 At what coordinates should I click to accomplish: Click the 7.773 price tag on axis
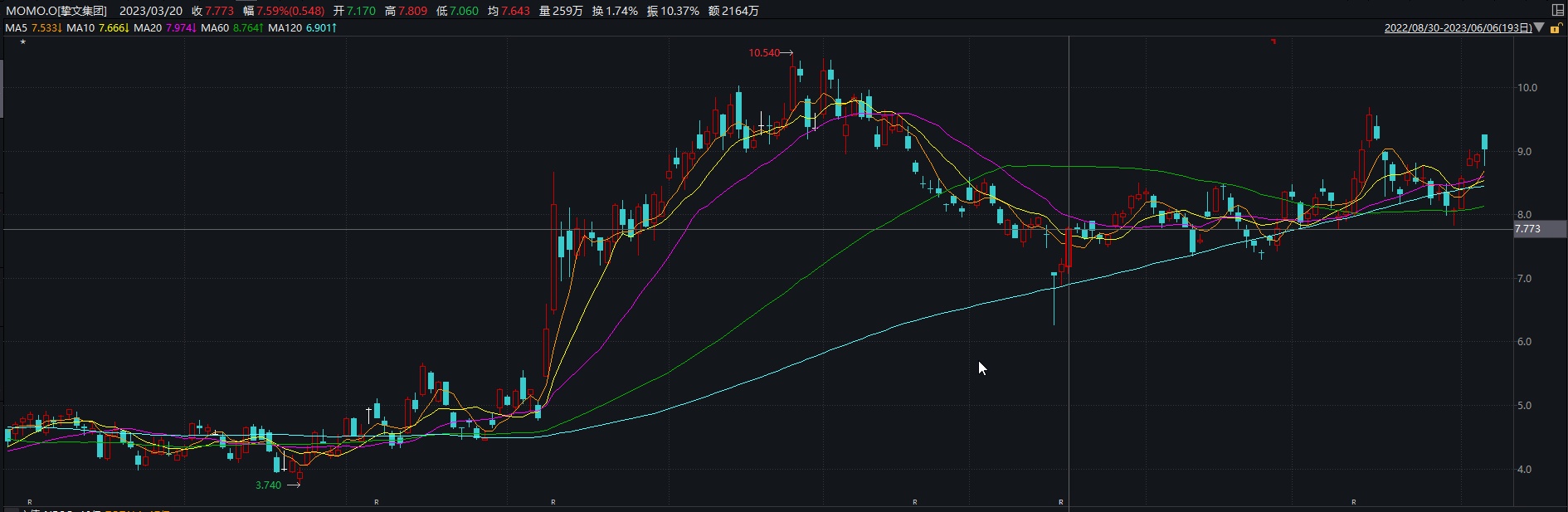1527,229
